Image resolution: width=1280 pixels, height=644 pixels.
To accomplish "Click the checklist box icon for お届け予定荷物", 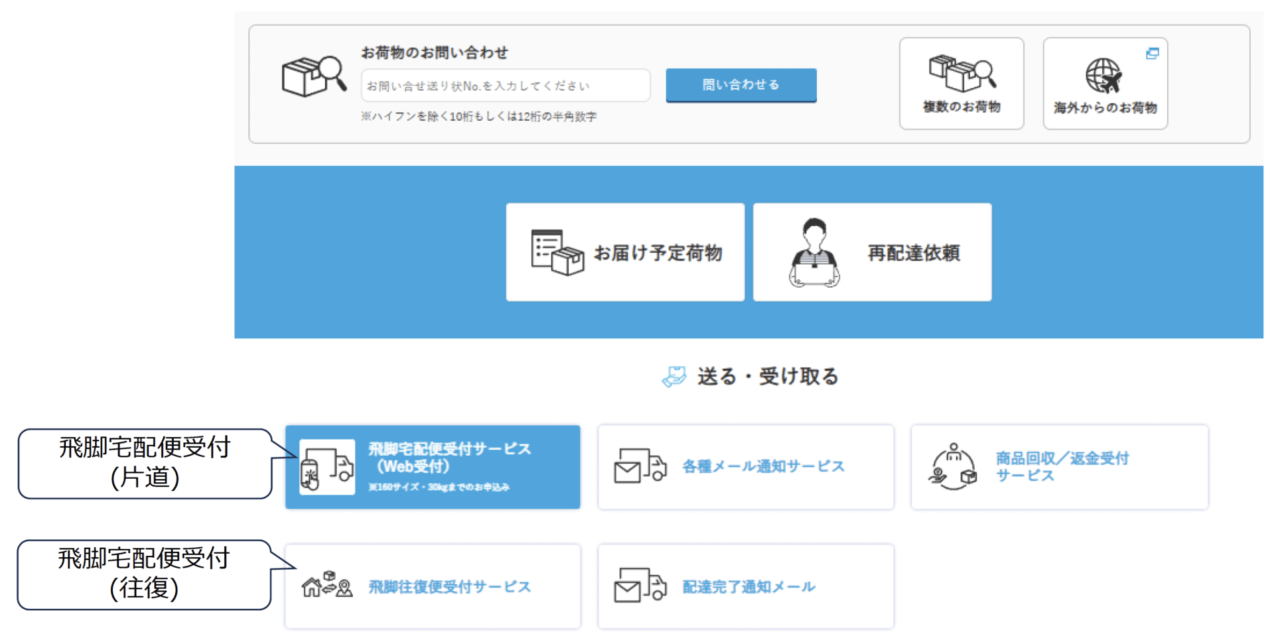I will click(x=557, y=253).
